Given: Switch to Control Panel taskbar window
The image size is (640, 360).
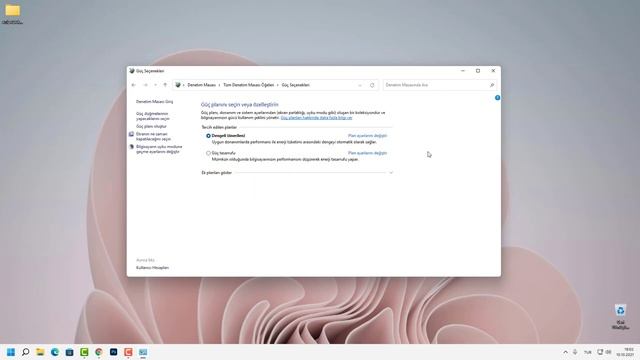Looking at the screenshot, I should 143,352.
